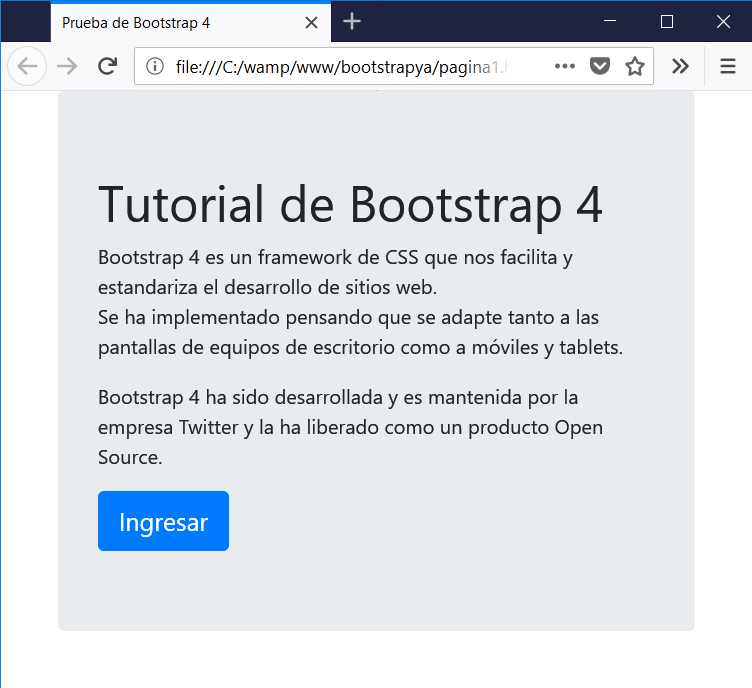This screenshot has height=688, width=752.
Task: Maximize the browser window
Action: (667, 22)
